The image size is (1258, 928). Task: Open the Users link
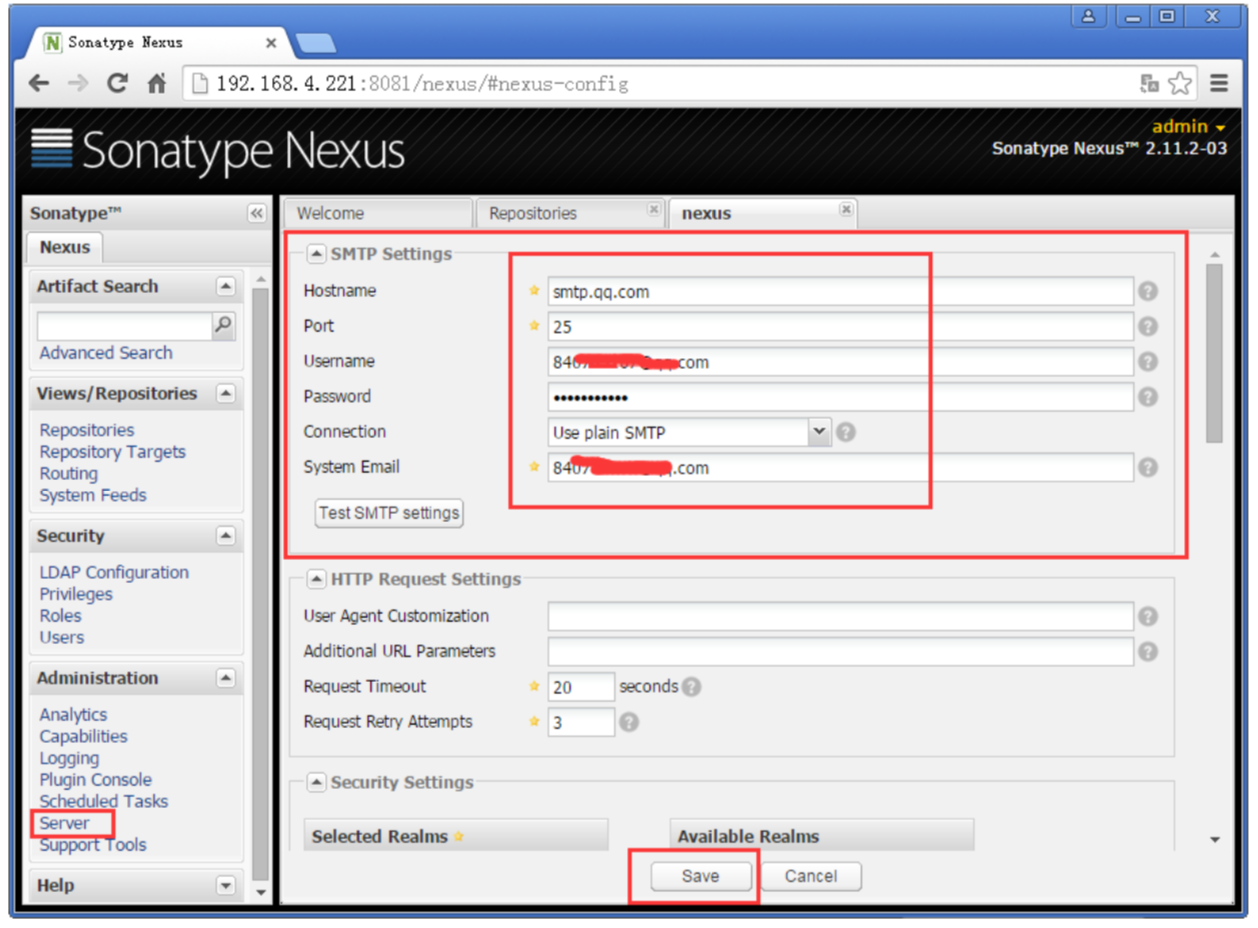[62, 637]
